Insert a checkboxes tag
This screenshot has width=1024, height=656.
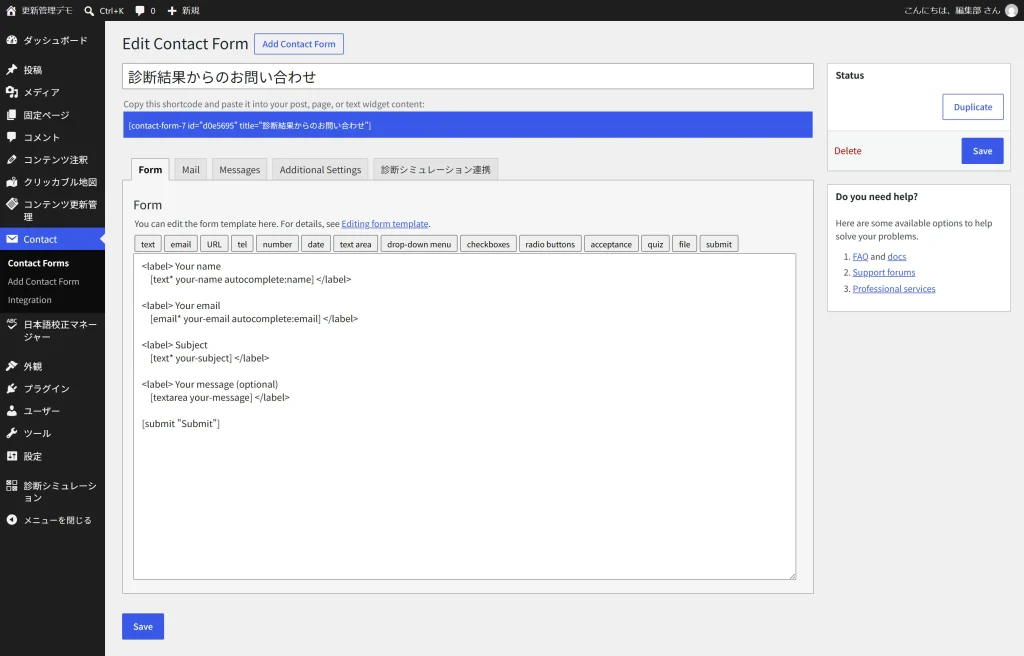pos(488,244)
